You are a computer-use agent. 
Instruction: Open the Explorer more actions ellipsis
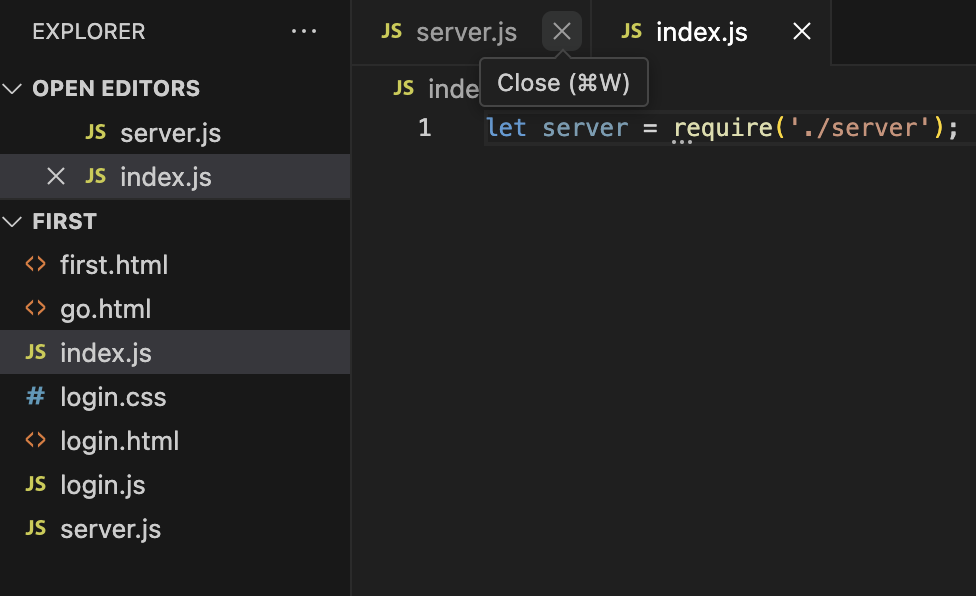[x=304, y=32]
